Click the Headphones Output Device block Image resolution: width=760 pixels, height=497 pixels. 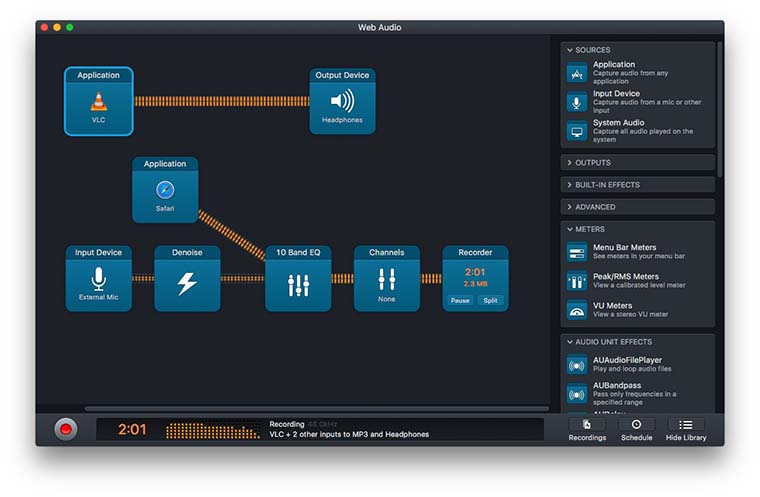coord(342,101)
